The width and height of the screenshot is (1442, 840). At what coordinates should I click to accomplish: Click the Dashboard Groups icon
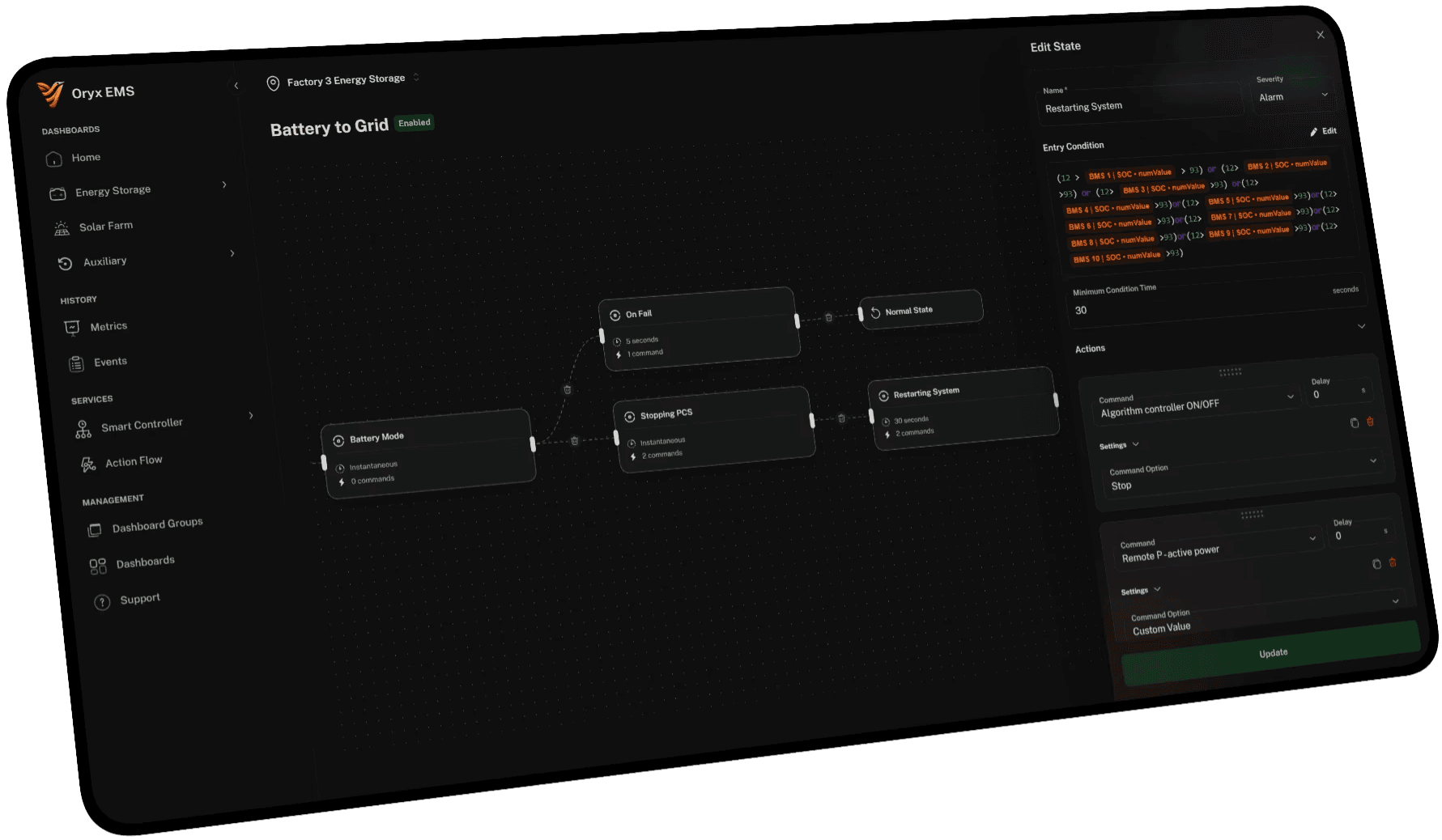95,530
